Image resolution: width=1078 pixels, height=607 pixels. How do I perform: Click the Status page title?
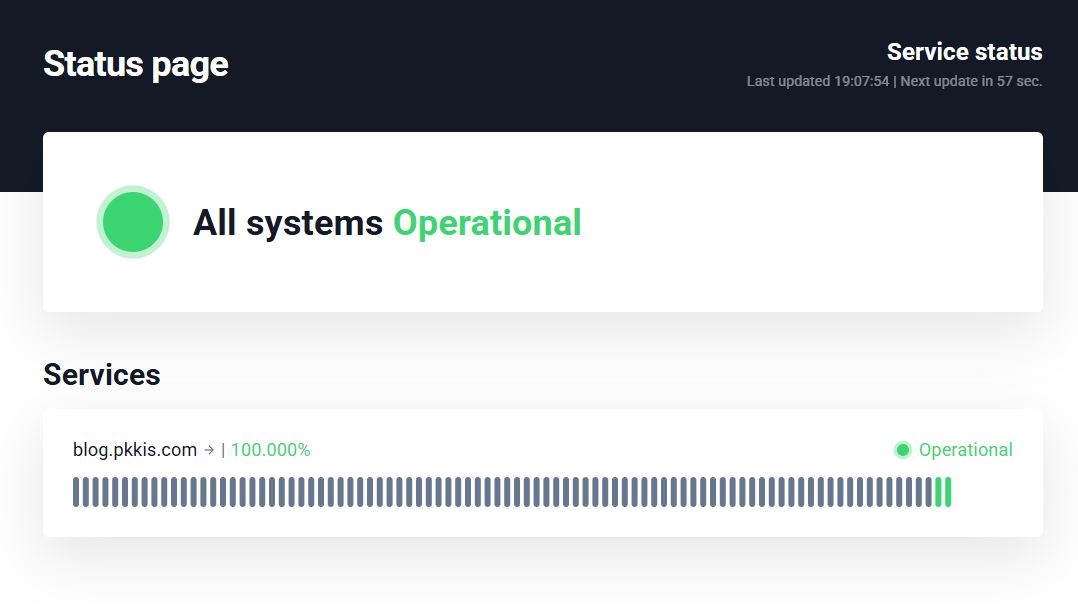click(136, 64)
